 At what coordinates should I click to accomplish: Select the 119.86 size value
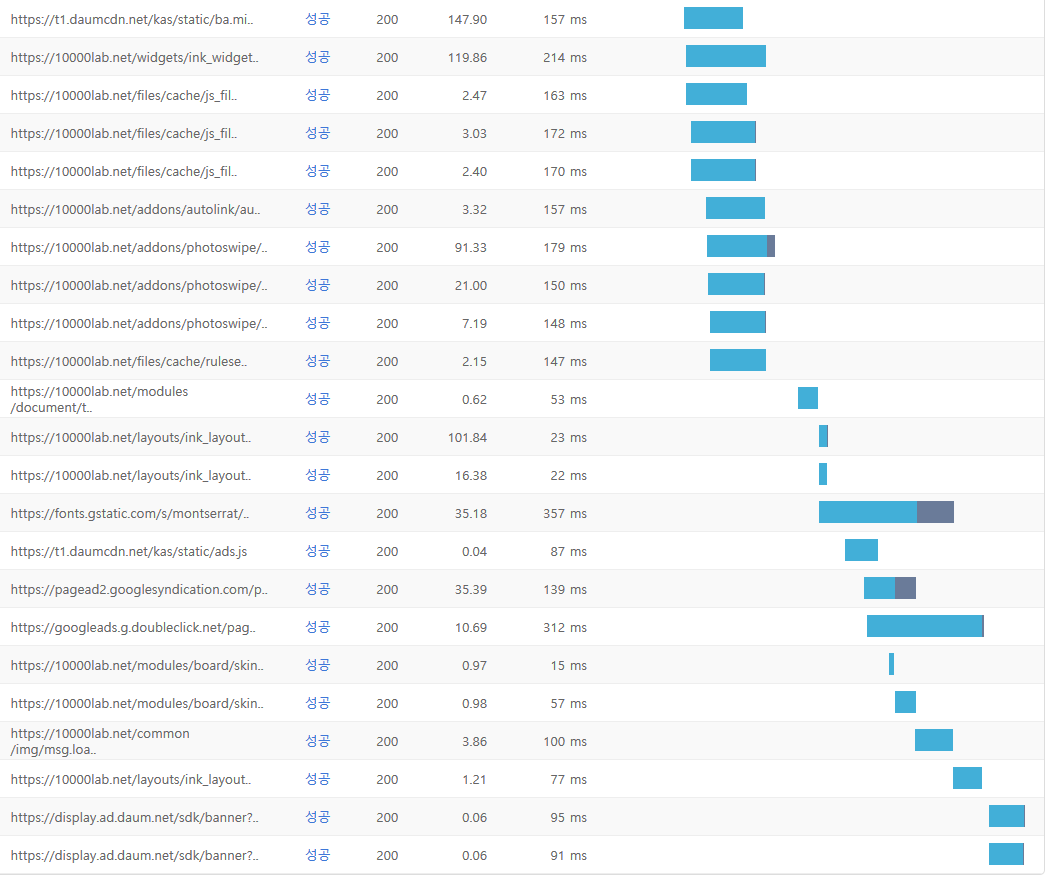[467, 58]
